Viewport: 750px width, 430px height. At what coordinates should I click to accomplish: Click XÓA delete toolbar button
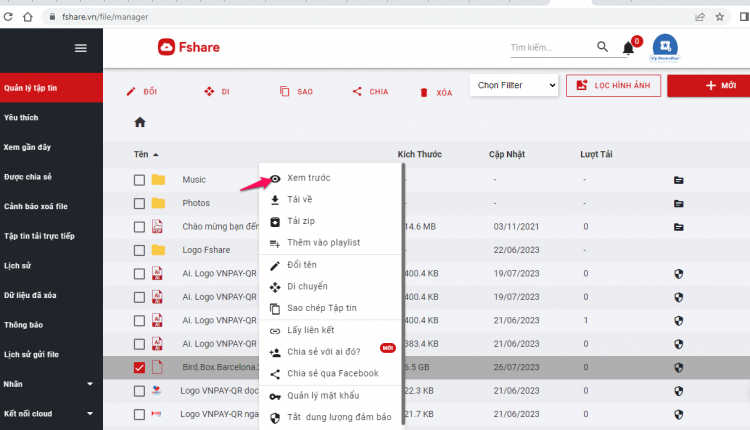click(436, 93)
